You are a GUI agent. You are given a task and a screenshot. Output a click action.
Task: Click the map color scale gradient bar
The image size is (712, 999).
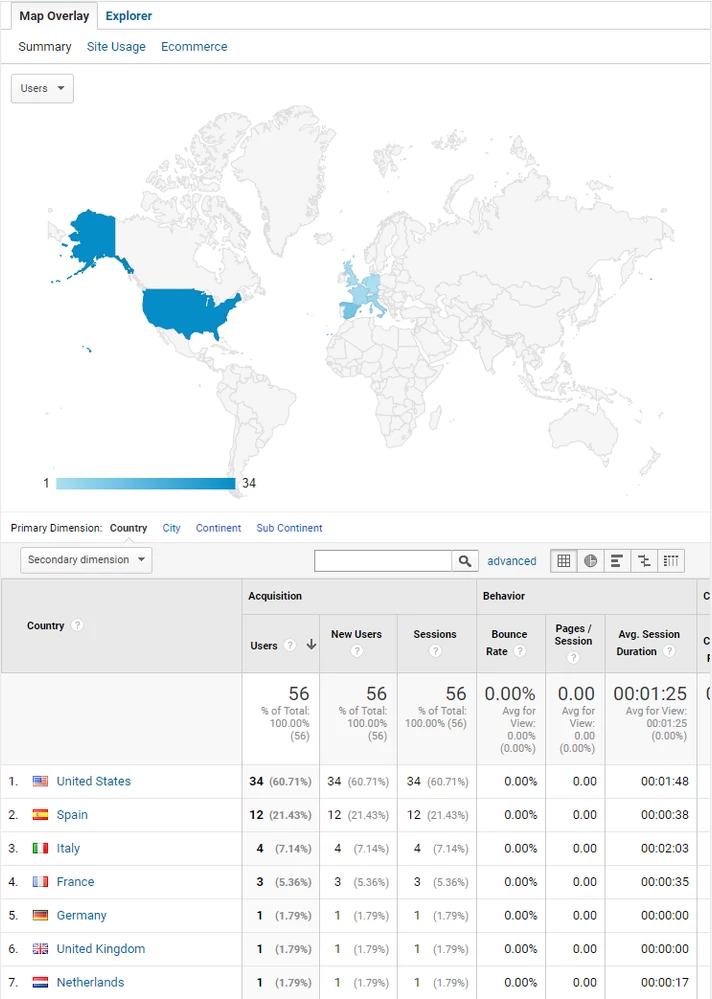[146, 484]
